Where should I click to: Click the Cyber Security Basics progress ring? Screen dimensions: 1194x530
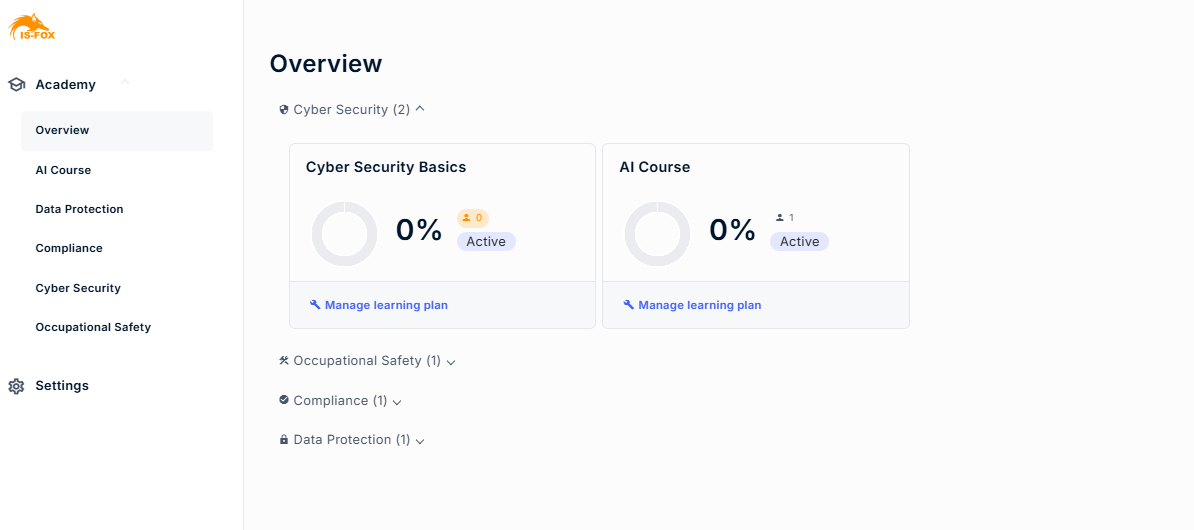pos(344,234)
